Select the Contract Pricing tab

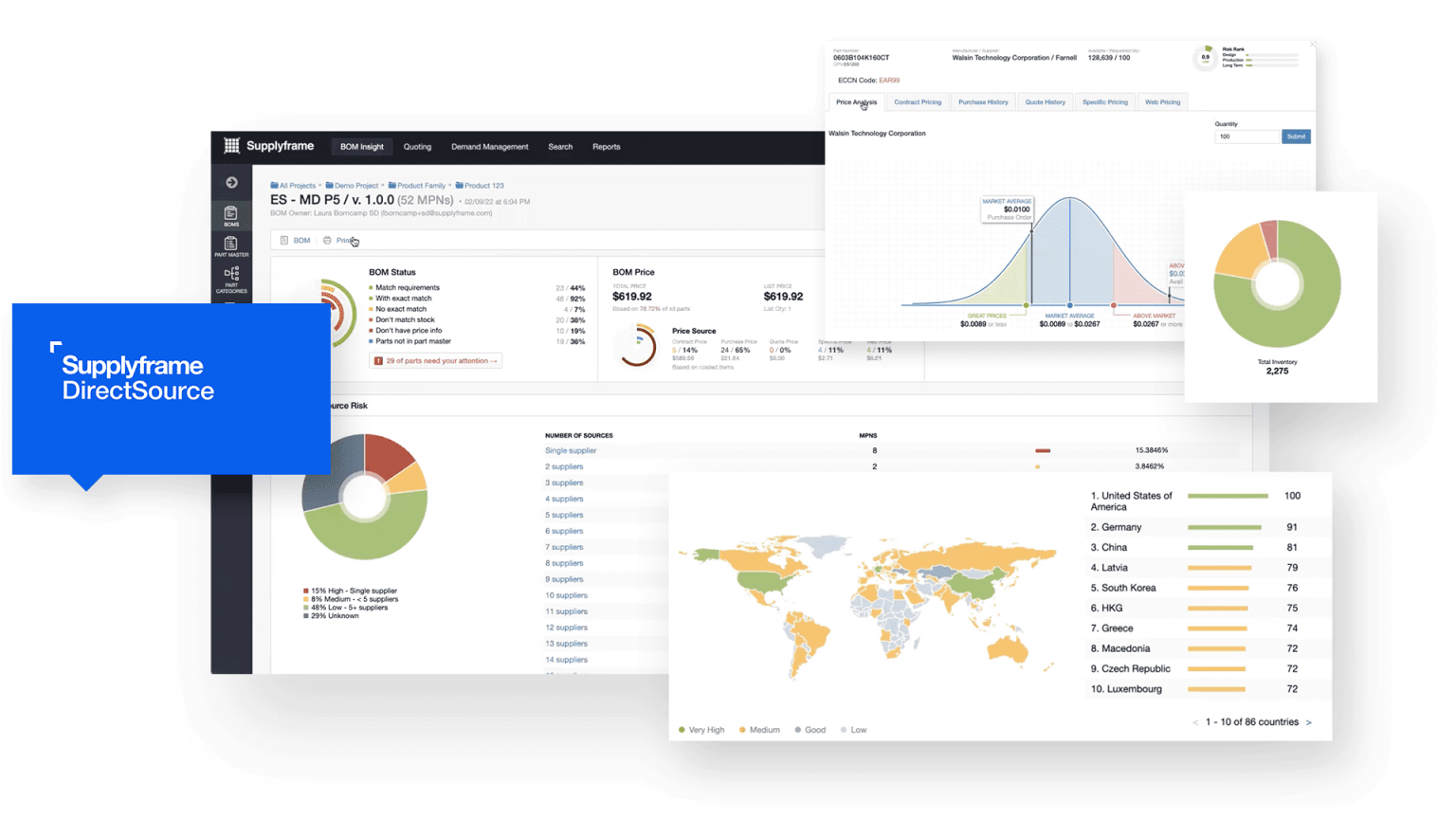pyautogui.click(x=918, y=102)
